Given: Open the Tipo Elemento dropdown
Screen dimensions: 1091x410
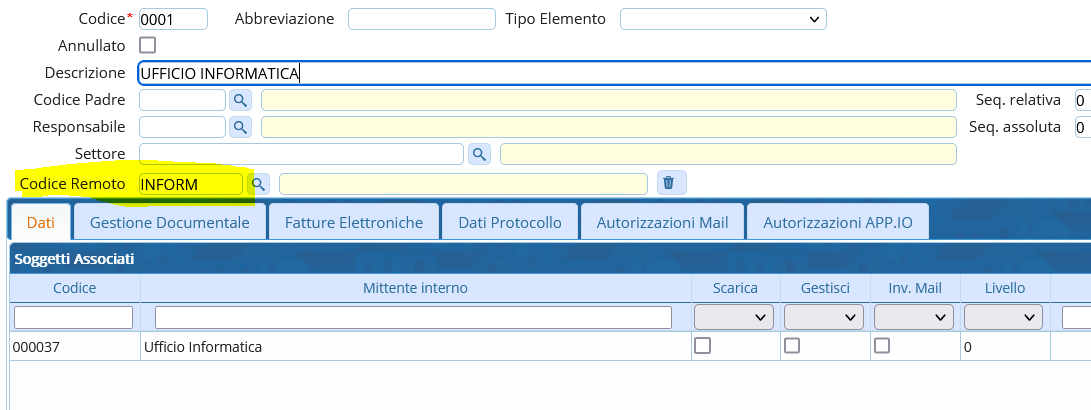Looking at the screenshot, I should [x=723, y=19].
